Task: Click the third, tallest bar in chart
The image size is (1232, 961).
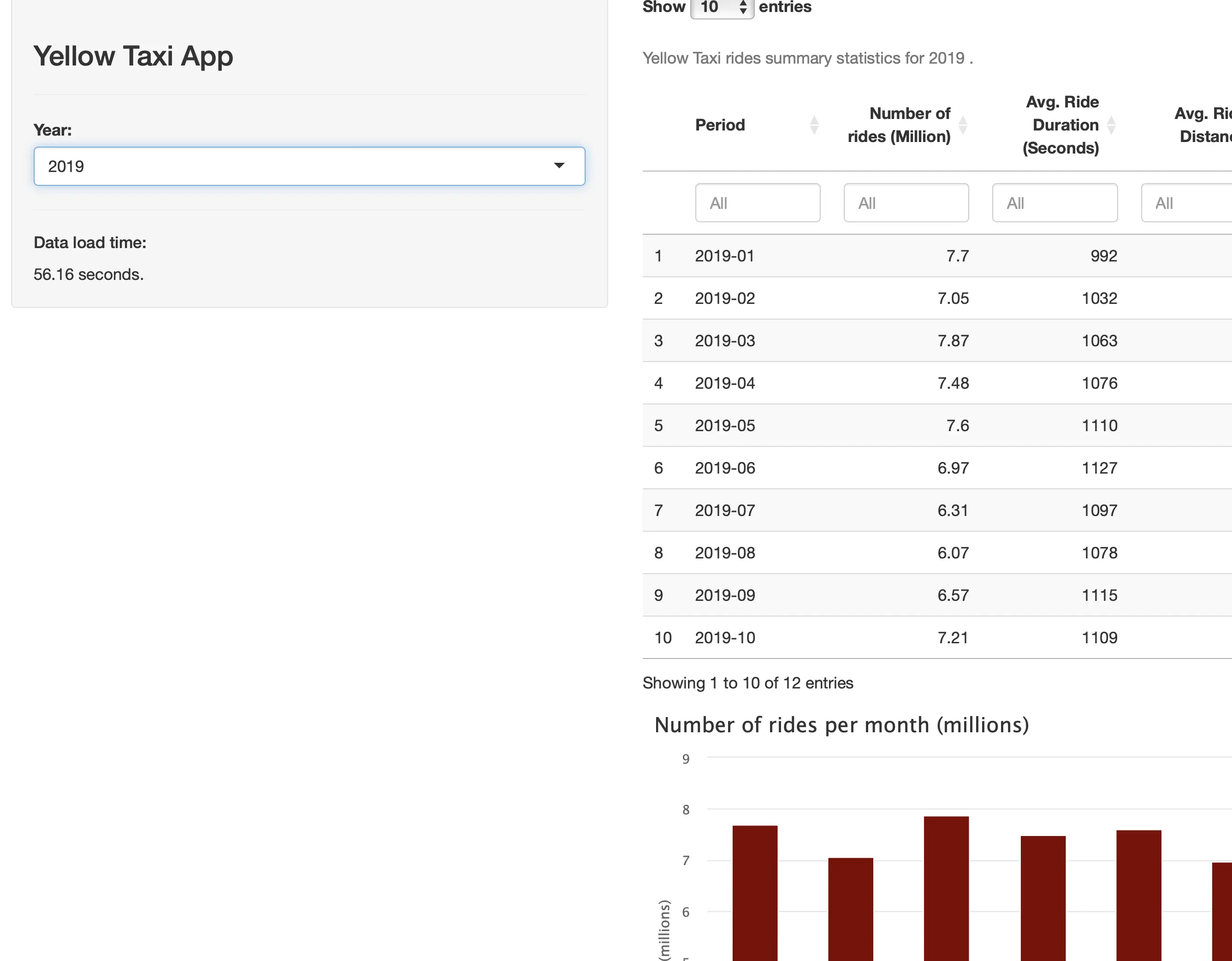Action: [947, 889]
